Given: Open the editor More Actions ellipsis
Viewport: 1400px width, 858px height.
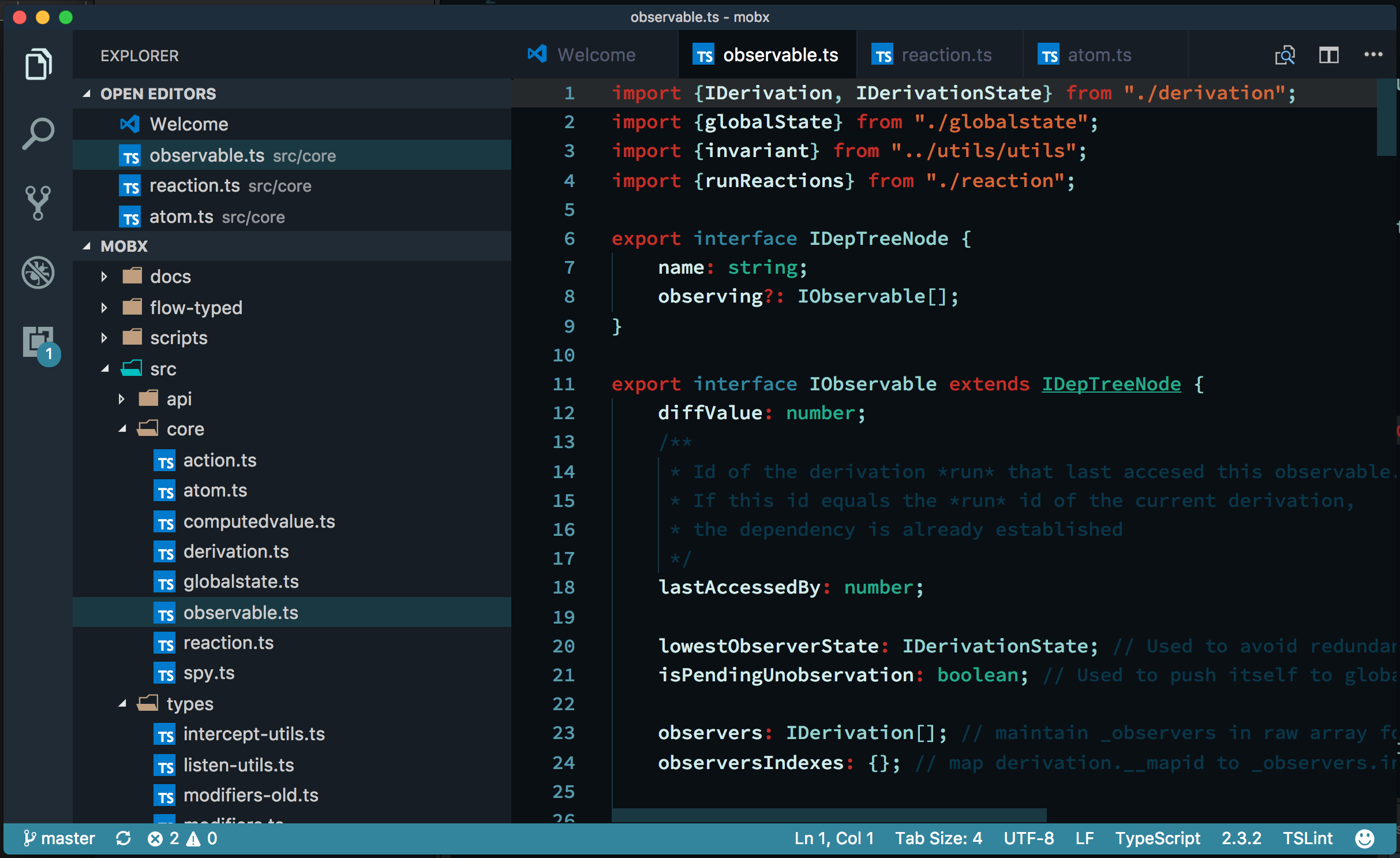Looking at the screenshot, I should (1373, 55).
